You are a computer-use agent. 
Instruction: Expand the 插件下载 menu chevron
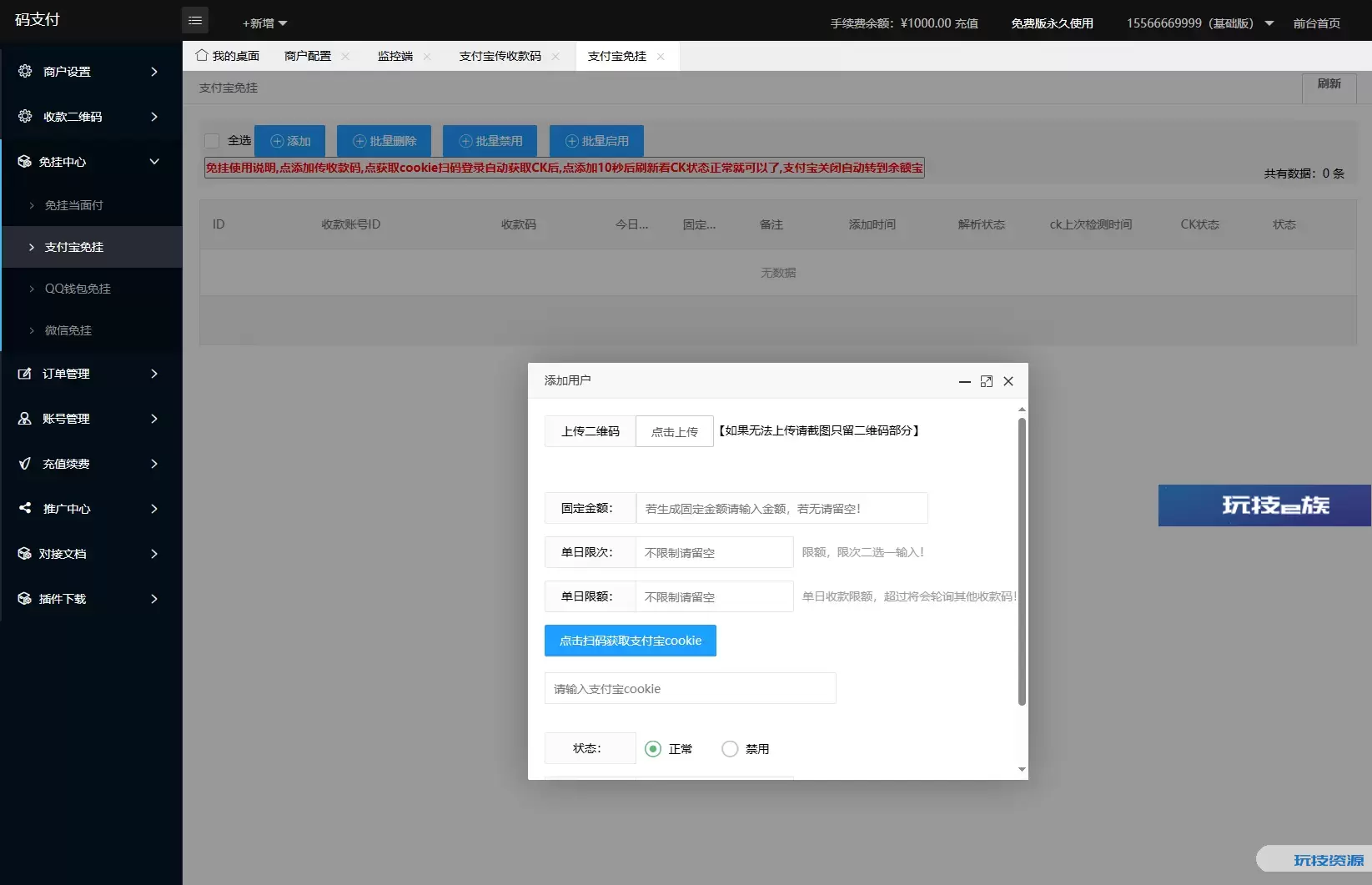click(154, 599)
